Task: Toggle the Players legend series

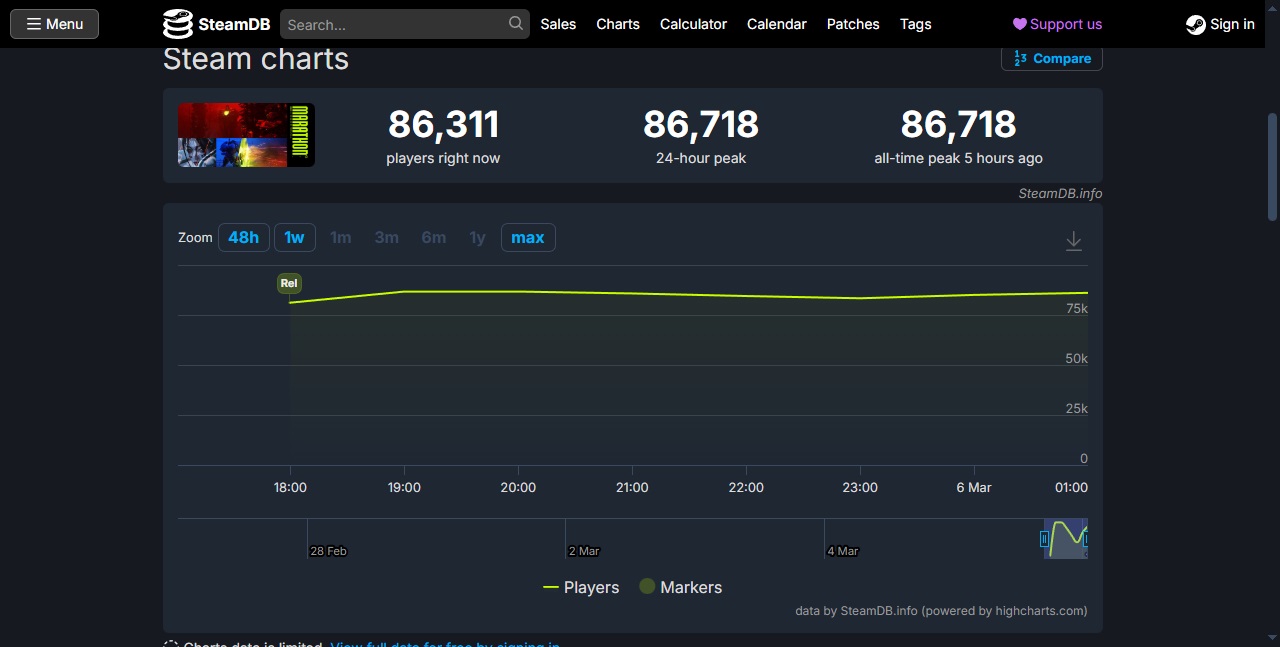Action: [x=581, y=587]
